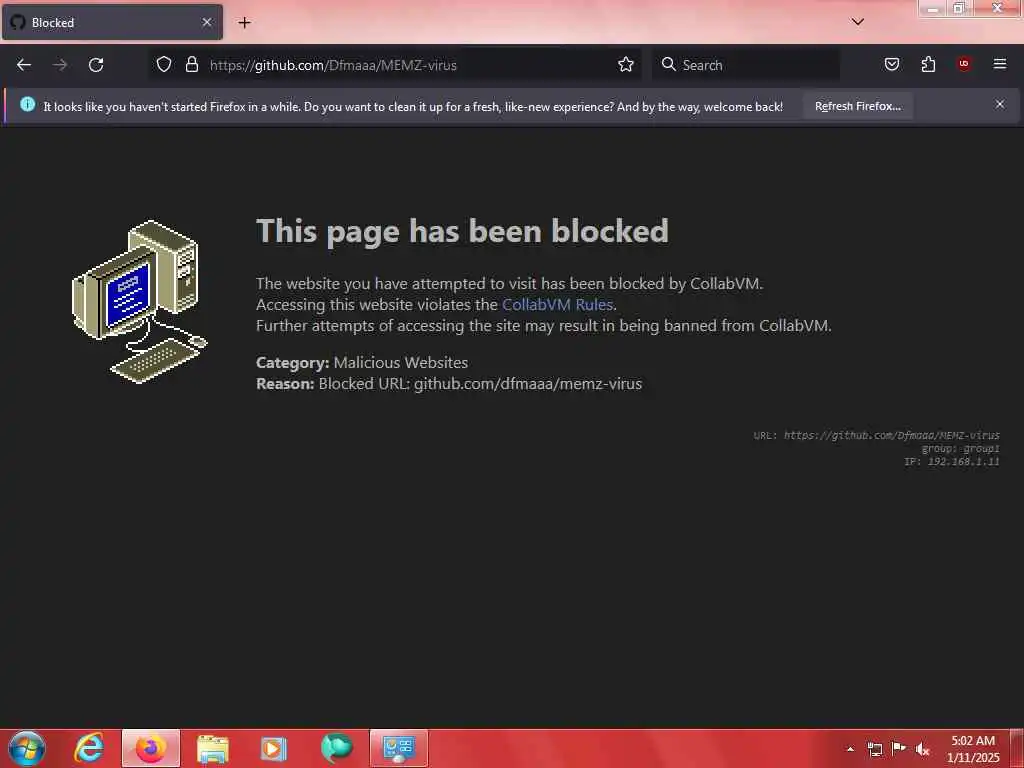Show hidden system tray icons
The width and height of the screenshot is (1024, 768).
point(850,749)
